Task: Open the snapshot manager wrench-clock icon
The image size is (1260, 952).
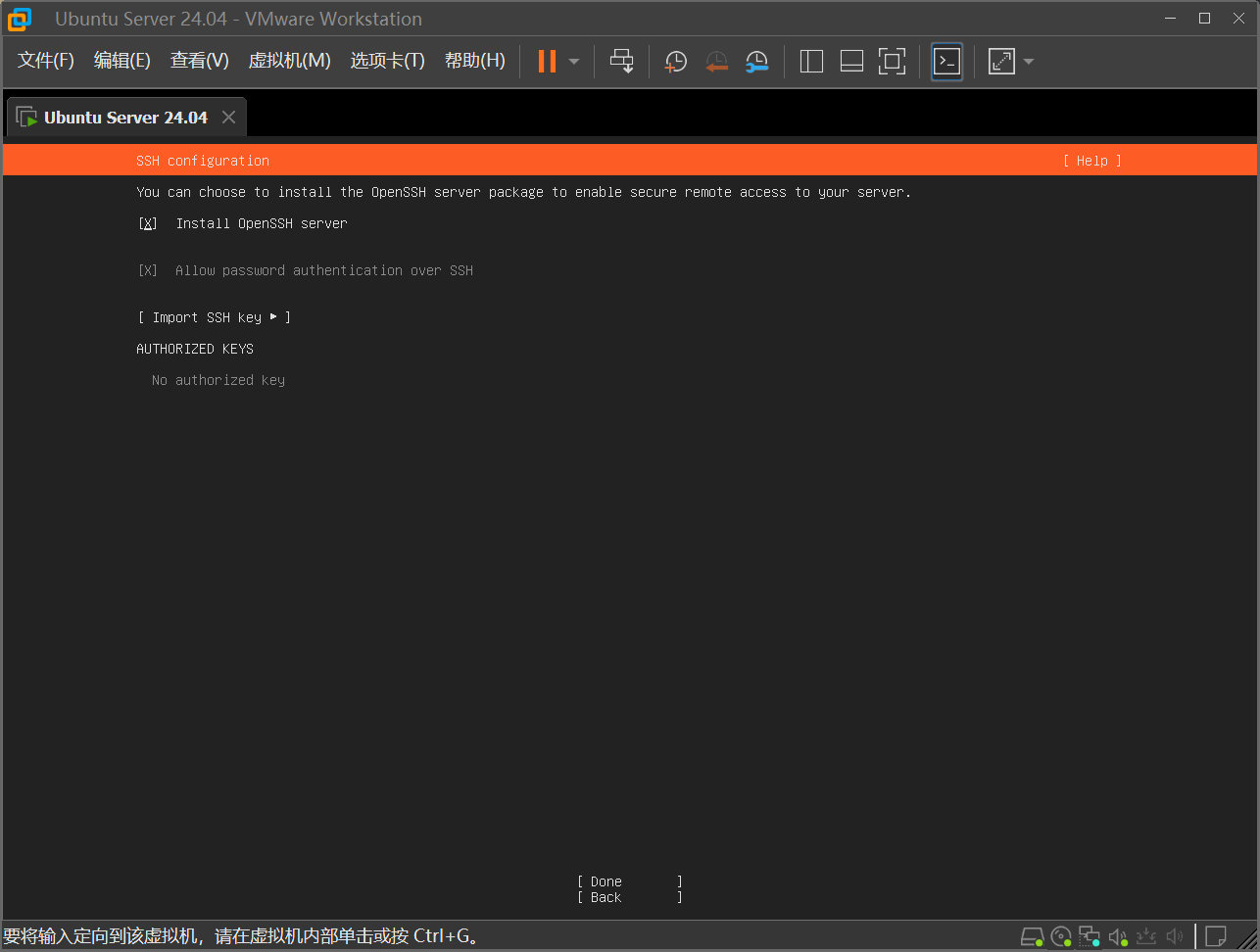Action: coord(757,62)
